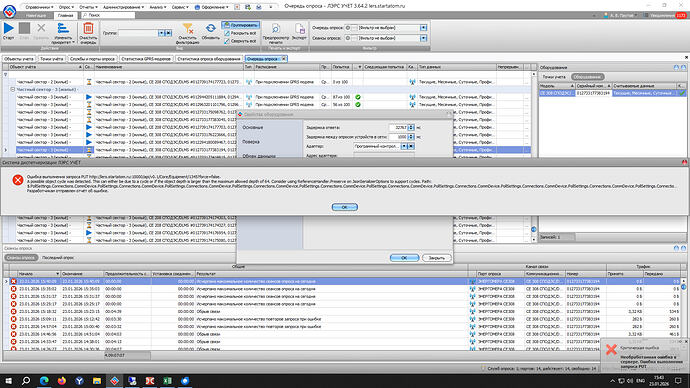Click the Уведомления notifications button

click(x=665, y=15)
